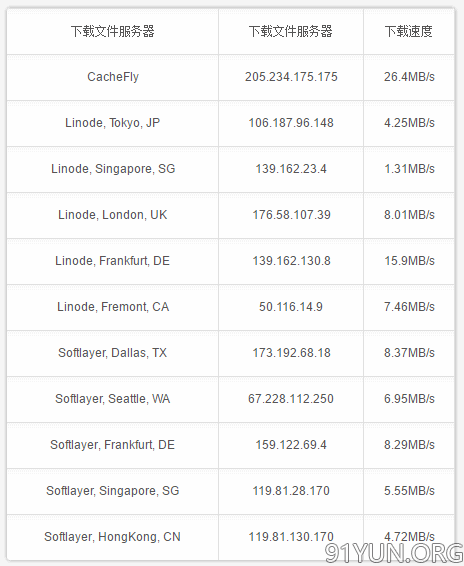Image resolution: width=464 pixels, height=566 pixels.
Task: Click IP address 67.228.112.250
Action: [x=291, y=399]
